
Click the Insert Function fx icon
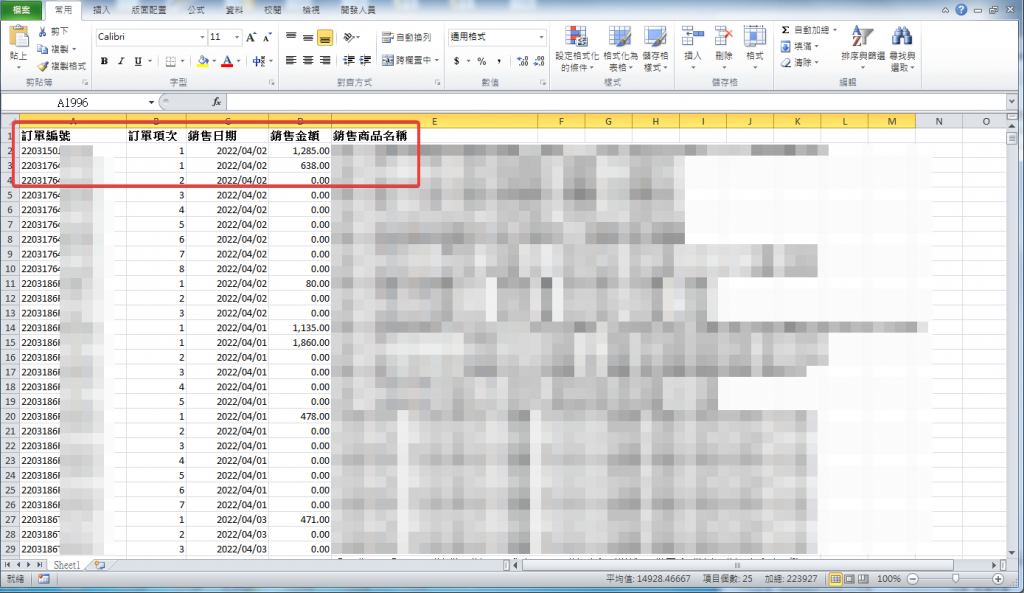(x=216, y=102)
